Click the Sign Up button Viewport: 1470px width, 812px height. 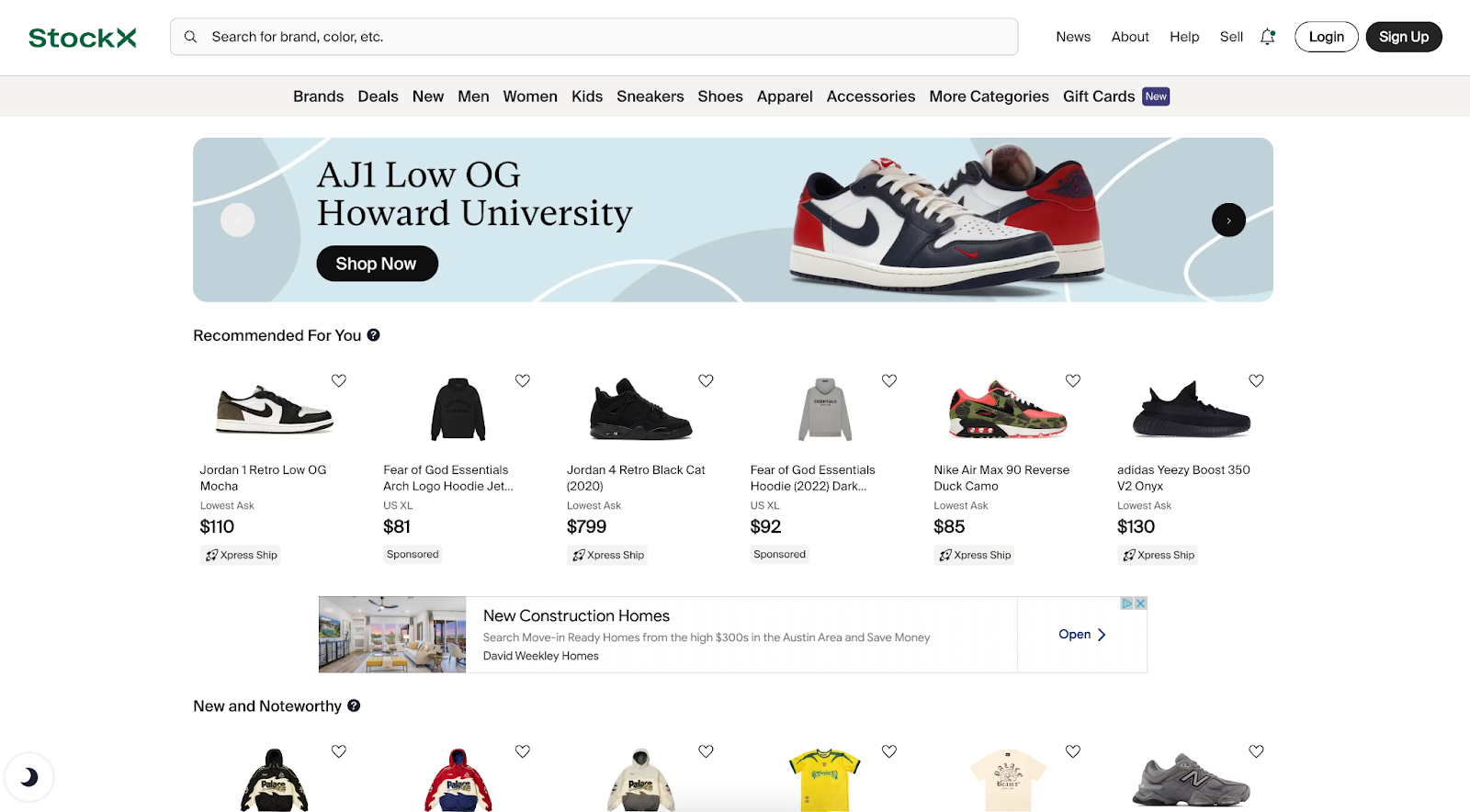tap(1404, 37)
